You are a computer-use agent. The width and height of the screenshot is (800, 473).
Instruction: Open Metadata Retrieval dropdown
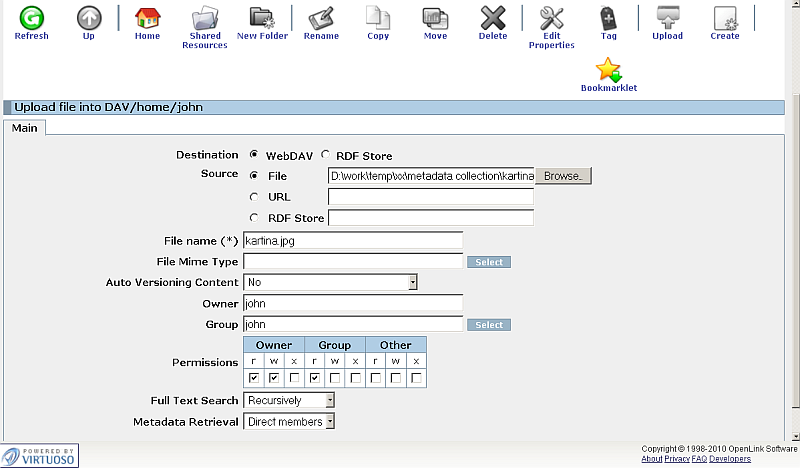pos(289,422)
